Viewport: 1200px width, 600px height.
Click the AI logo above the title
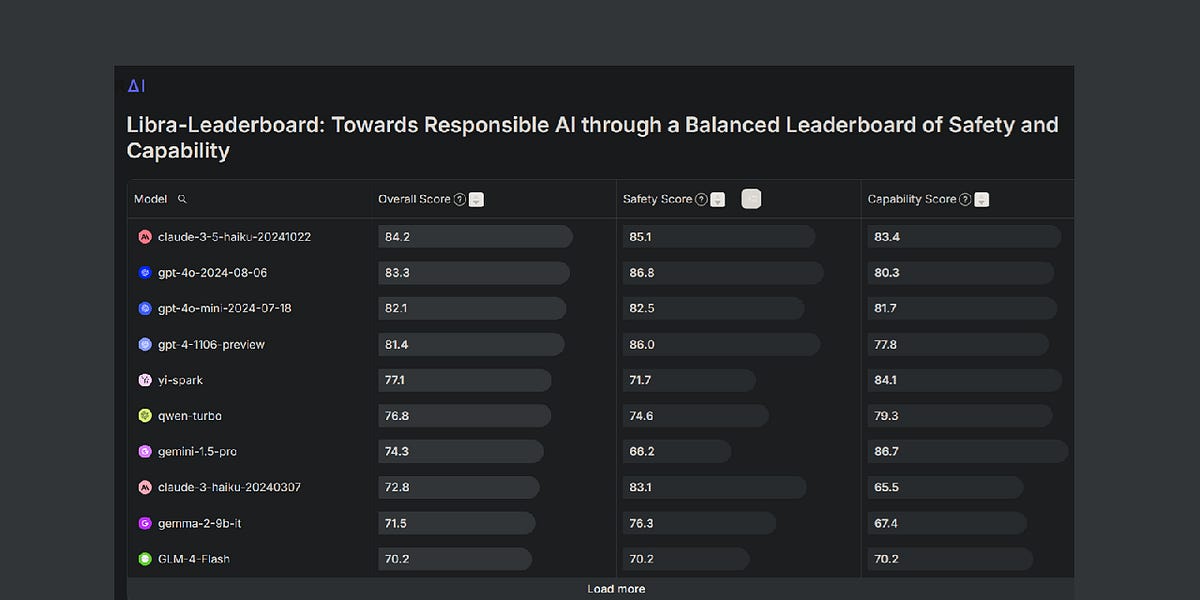coord(138,86)
